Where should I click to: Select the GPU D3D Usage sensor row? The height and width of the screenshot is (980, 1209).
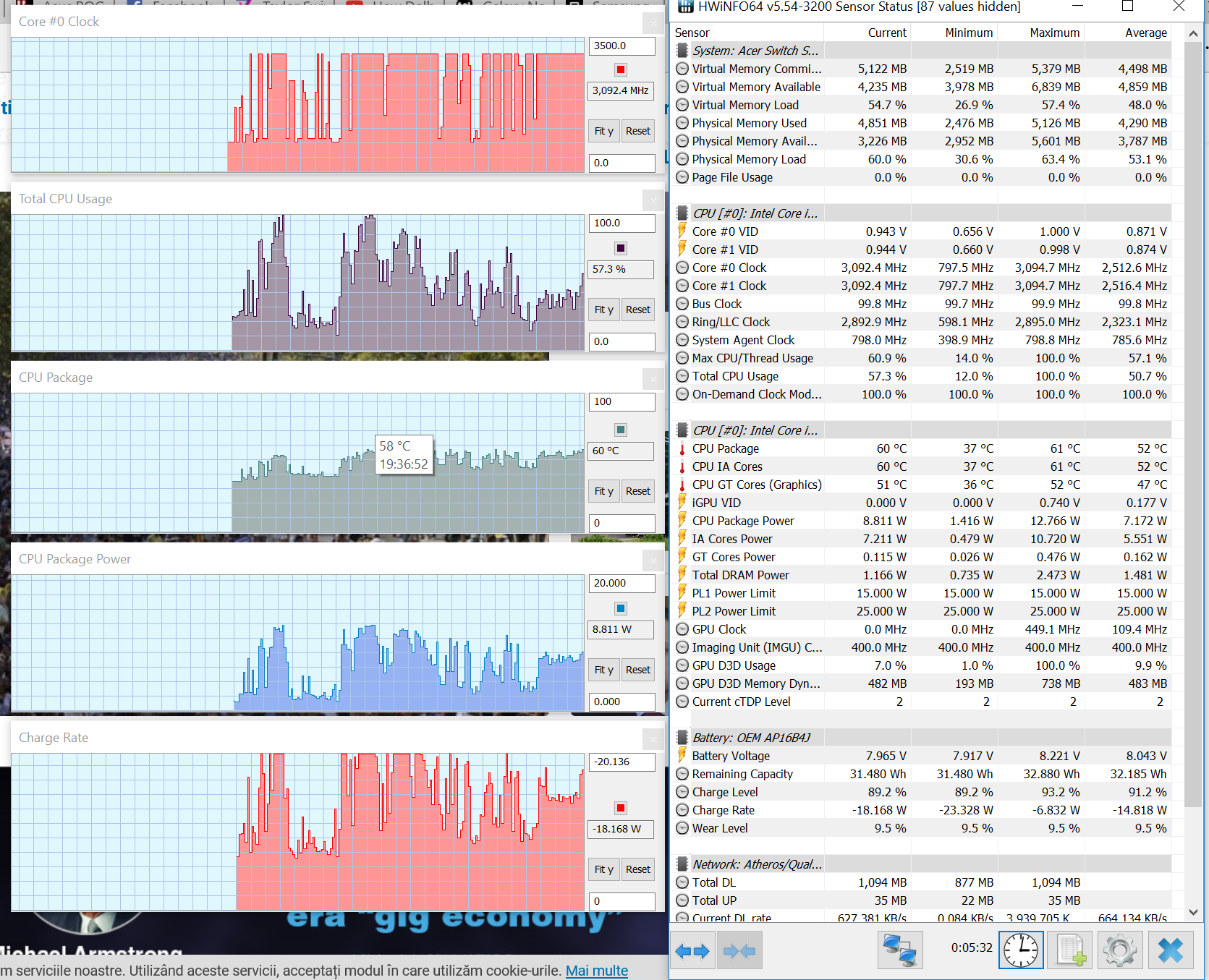(x=922, y=665)
